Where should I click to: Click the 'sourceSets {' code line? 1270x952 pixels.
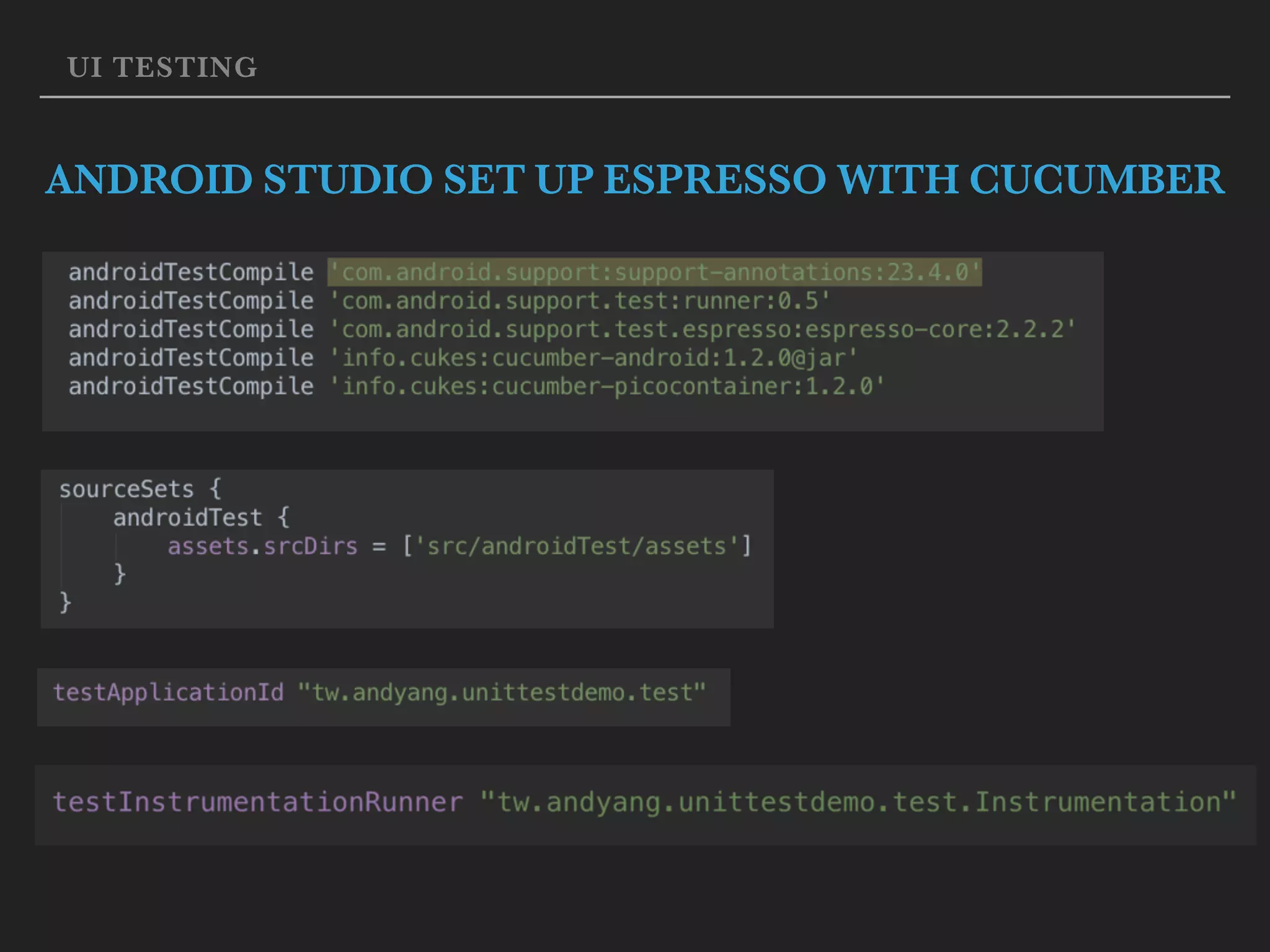click(140, 489)
